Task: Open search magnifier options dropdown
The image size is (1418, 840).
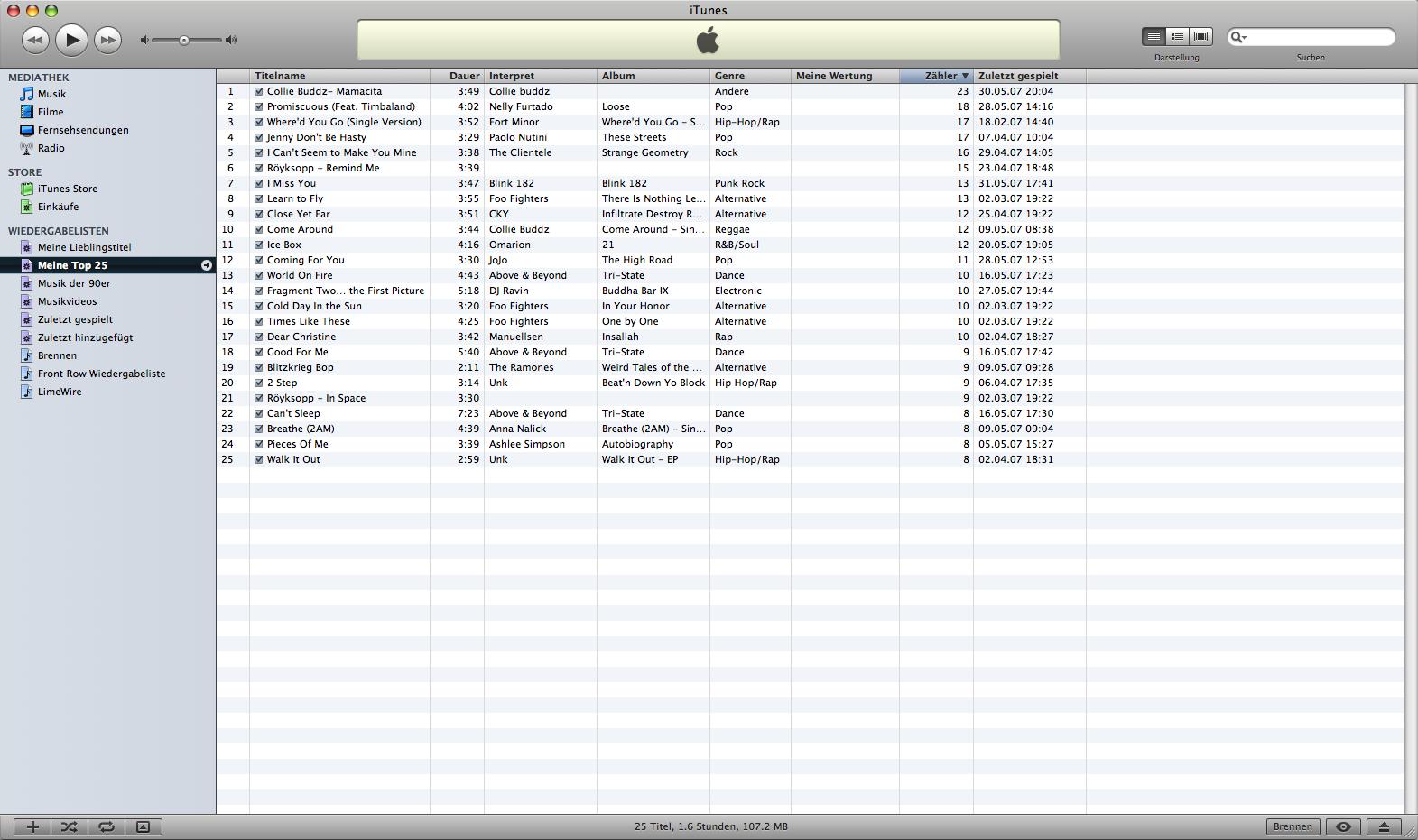Action: 1239,37
